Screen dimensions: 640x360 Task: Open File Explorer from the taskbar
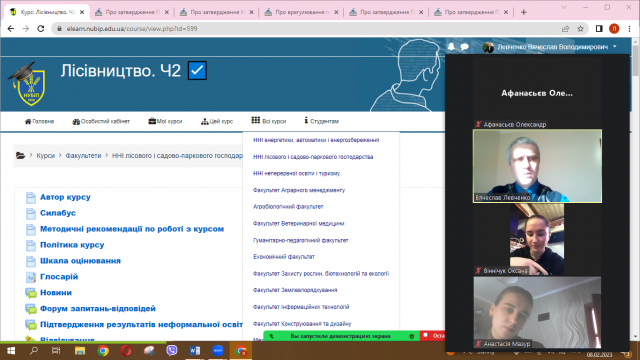pos(80,351)
